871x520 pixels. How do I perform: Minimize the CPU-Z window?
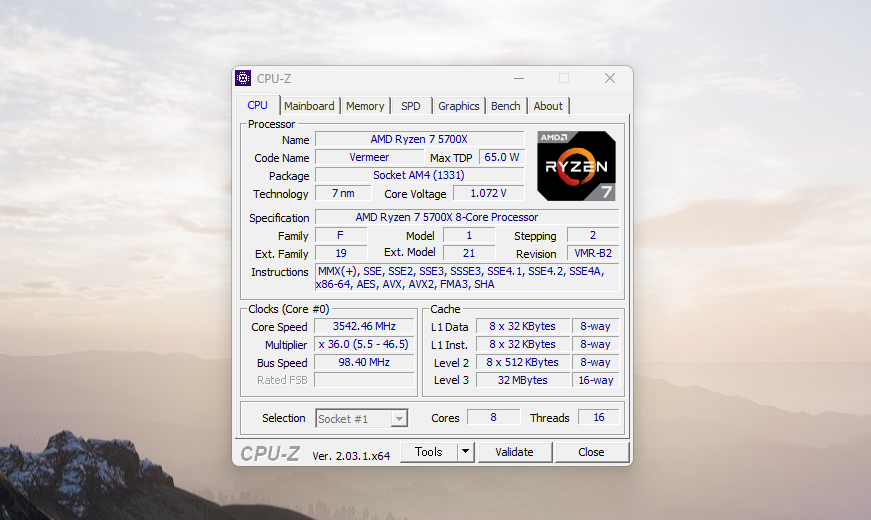[x=519, y=78]
